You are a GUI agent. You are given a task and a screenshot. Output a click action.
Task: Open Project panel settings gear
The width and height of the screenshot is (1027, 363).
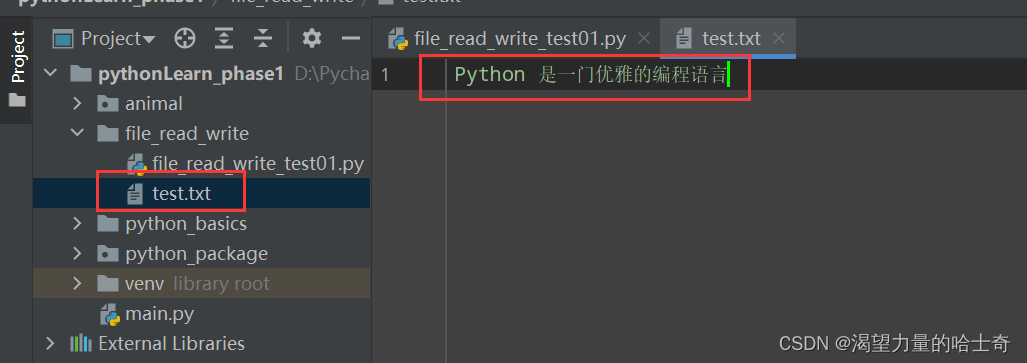(312, 39)
